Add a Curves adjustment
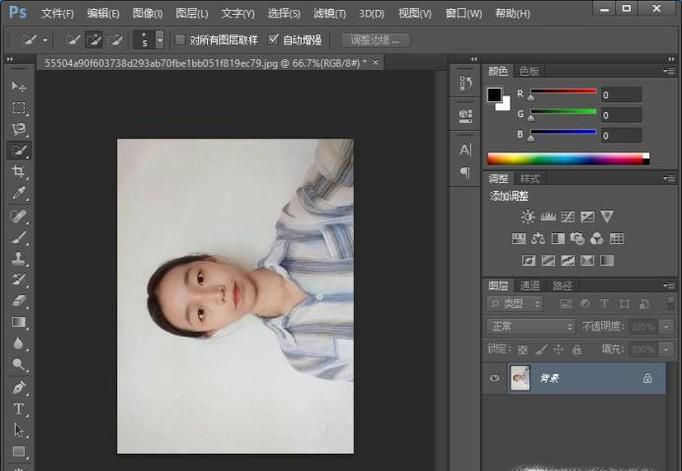The height and width of the screenshot is (471, 682). point(568,217)
